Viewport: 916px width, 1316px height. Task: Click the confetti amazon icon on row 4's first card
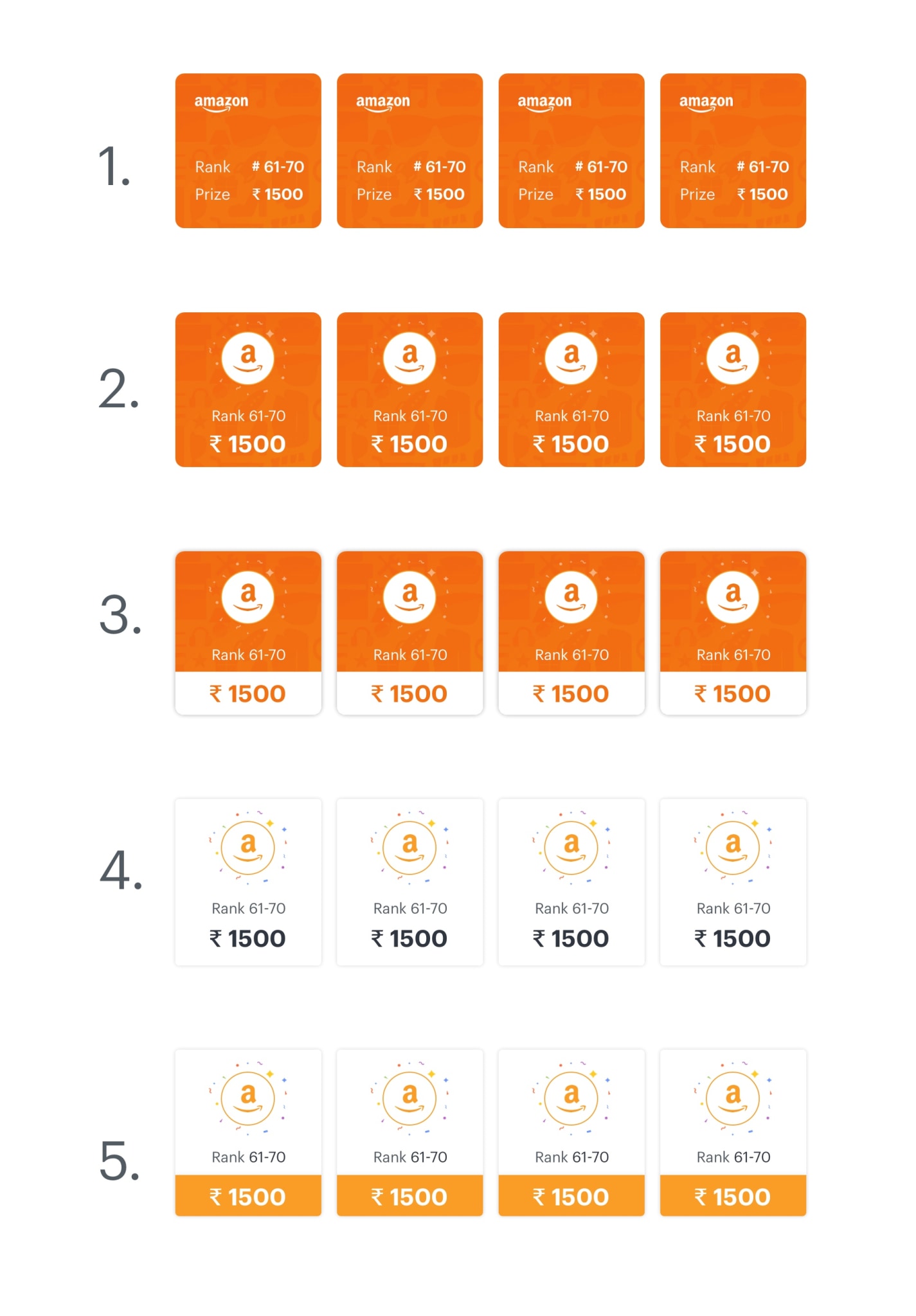point(248,848)
